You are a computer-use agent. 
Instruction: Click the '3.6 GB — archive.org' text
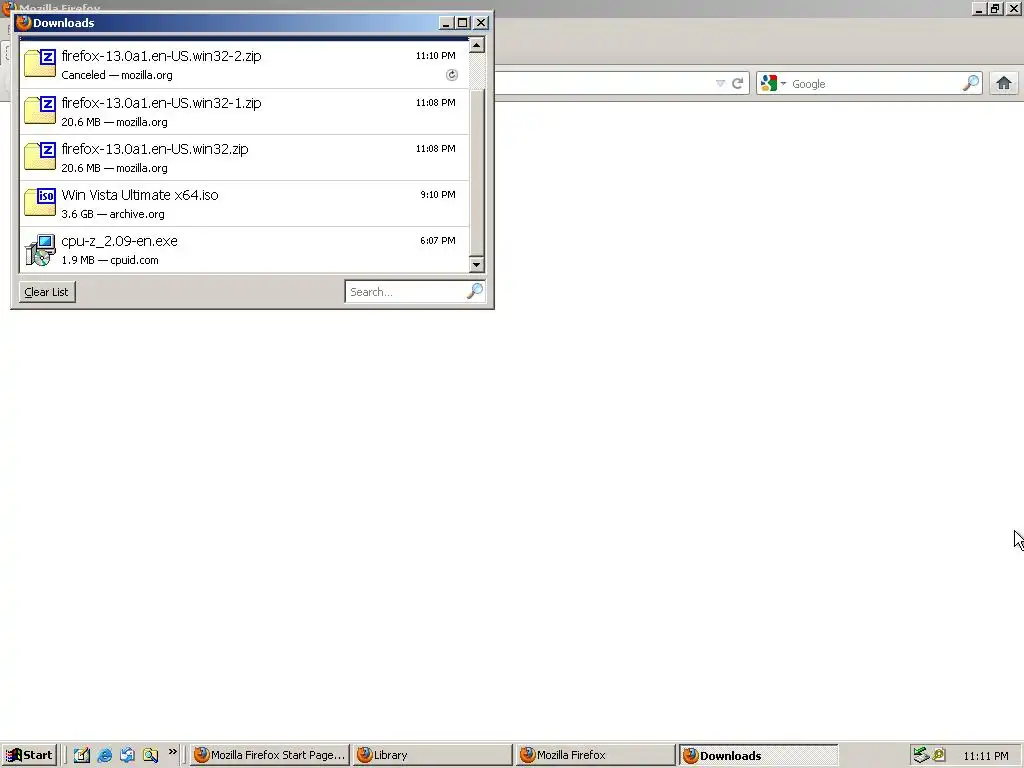tap(113, 214)
